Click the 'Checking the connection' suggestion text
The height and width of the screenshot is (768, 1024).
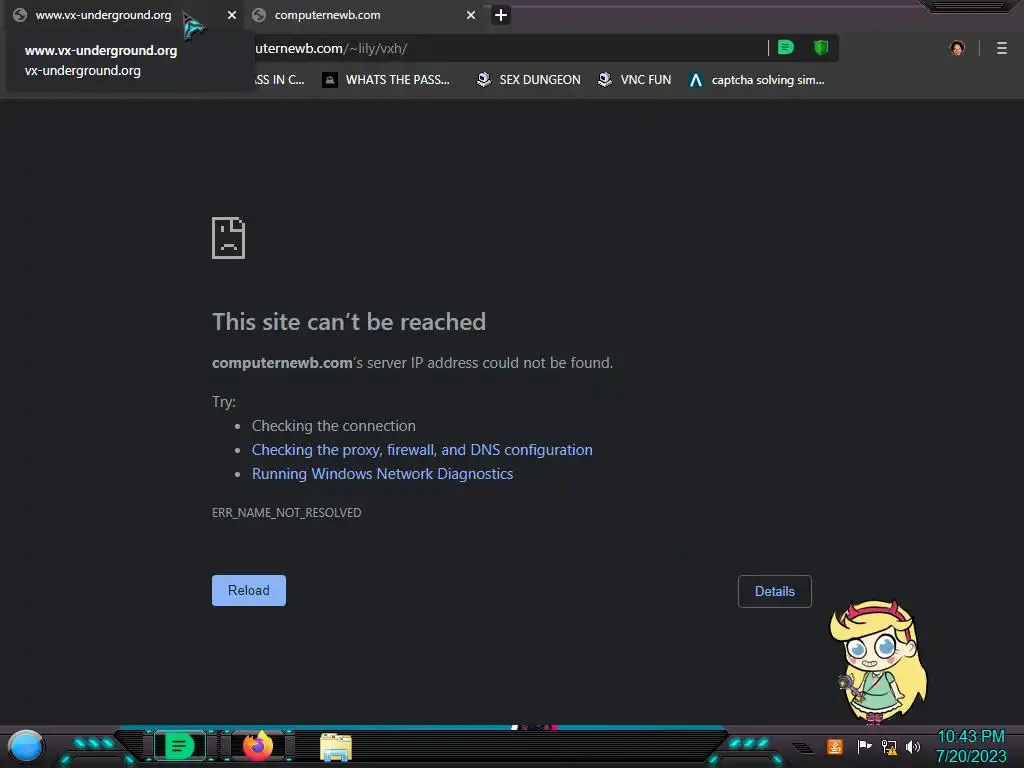[334, 426]
